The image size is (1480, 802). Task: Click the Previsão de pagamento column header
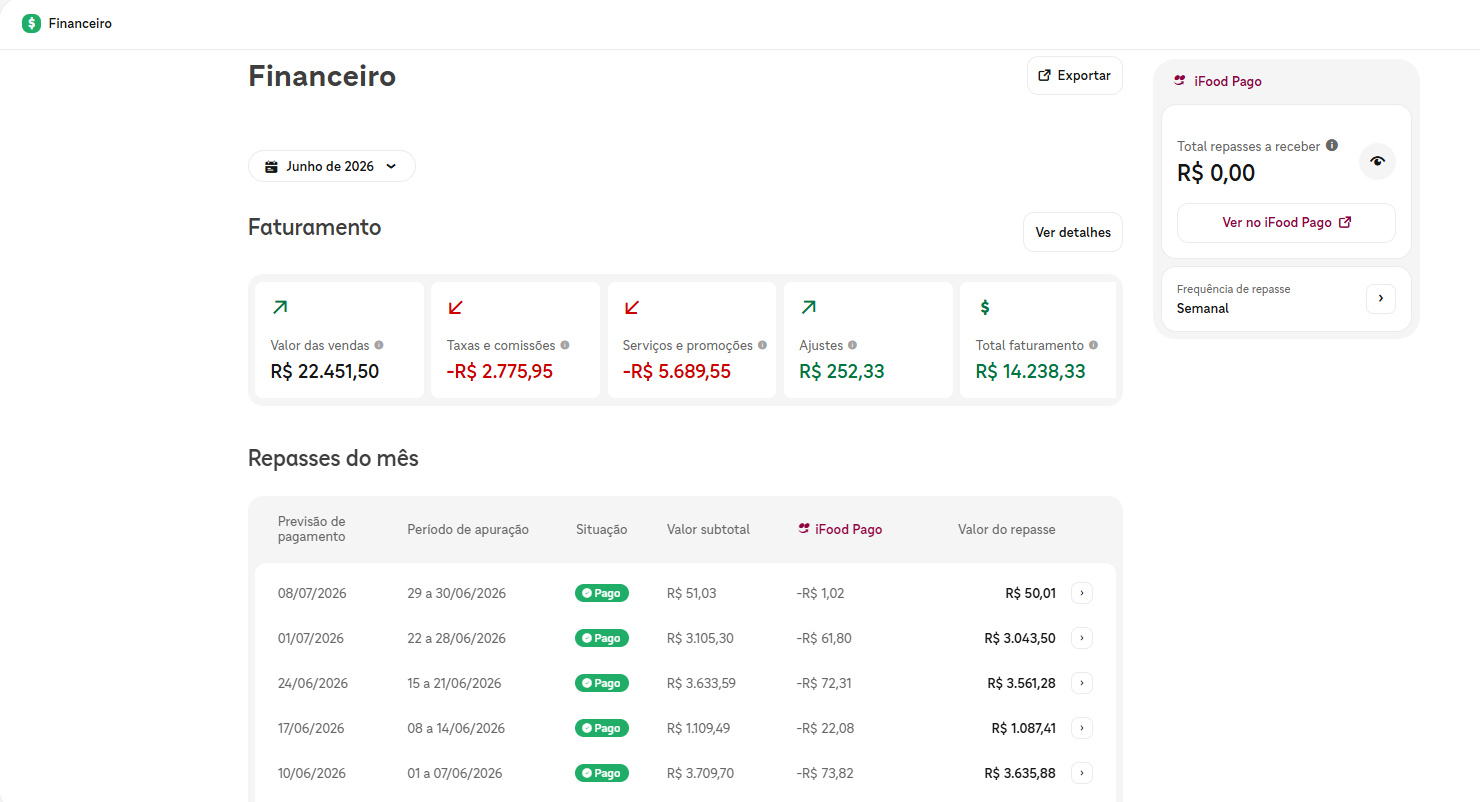[x=312, y=529]
